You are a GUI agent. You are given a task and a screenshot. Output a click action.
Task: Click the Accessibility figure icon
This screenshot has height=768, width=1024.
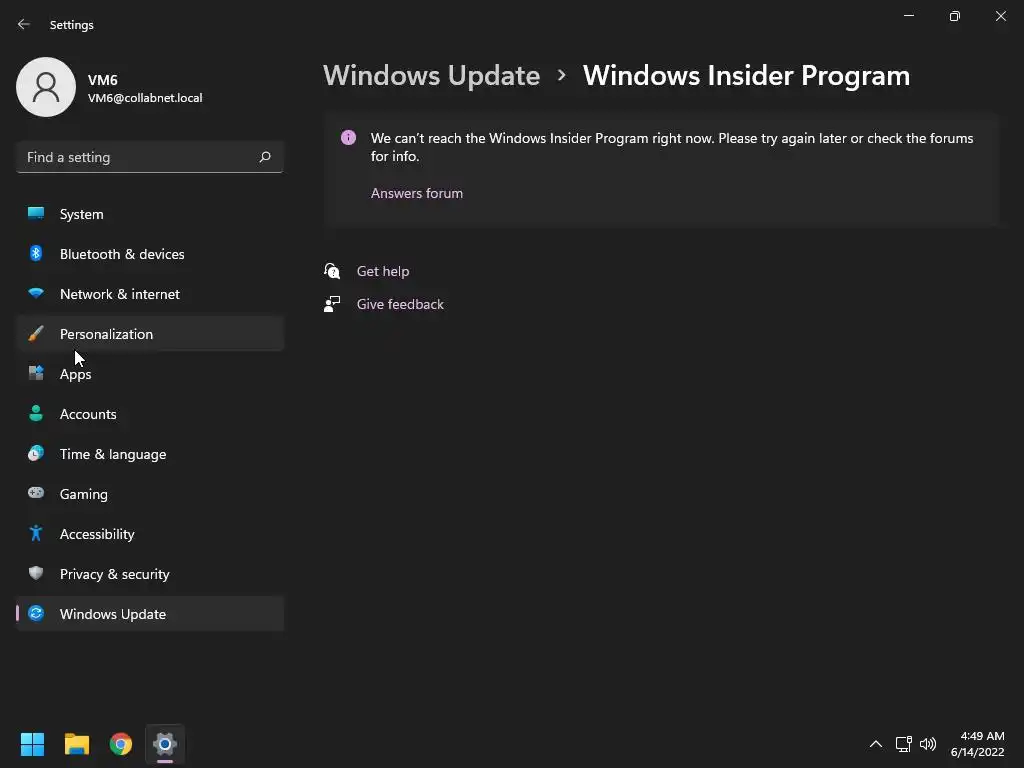point(36,533)
